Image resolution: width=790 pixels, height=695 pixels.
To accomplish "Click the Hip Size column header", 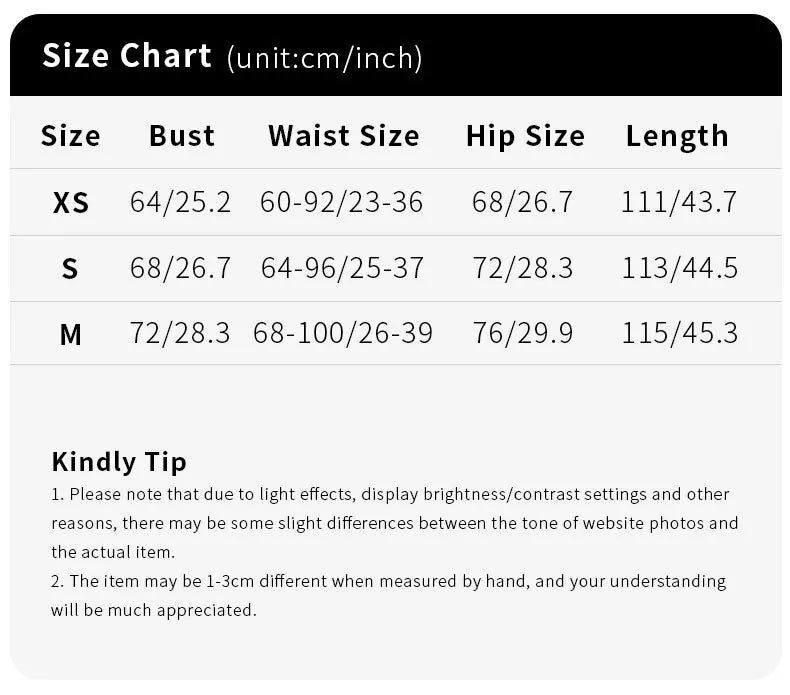I will coord(524,136).
